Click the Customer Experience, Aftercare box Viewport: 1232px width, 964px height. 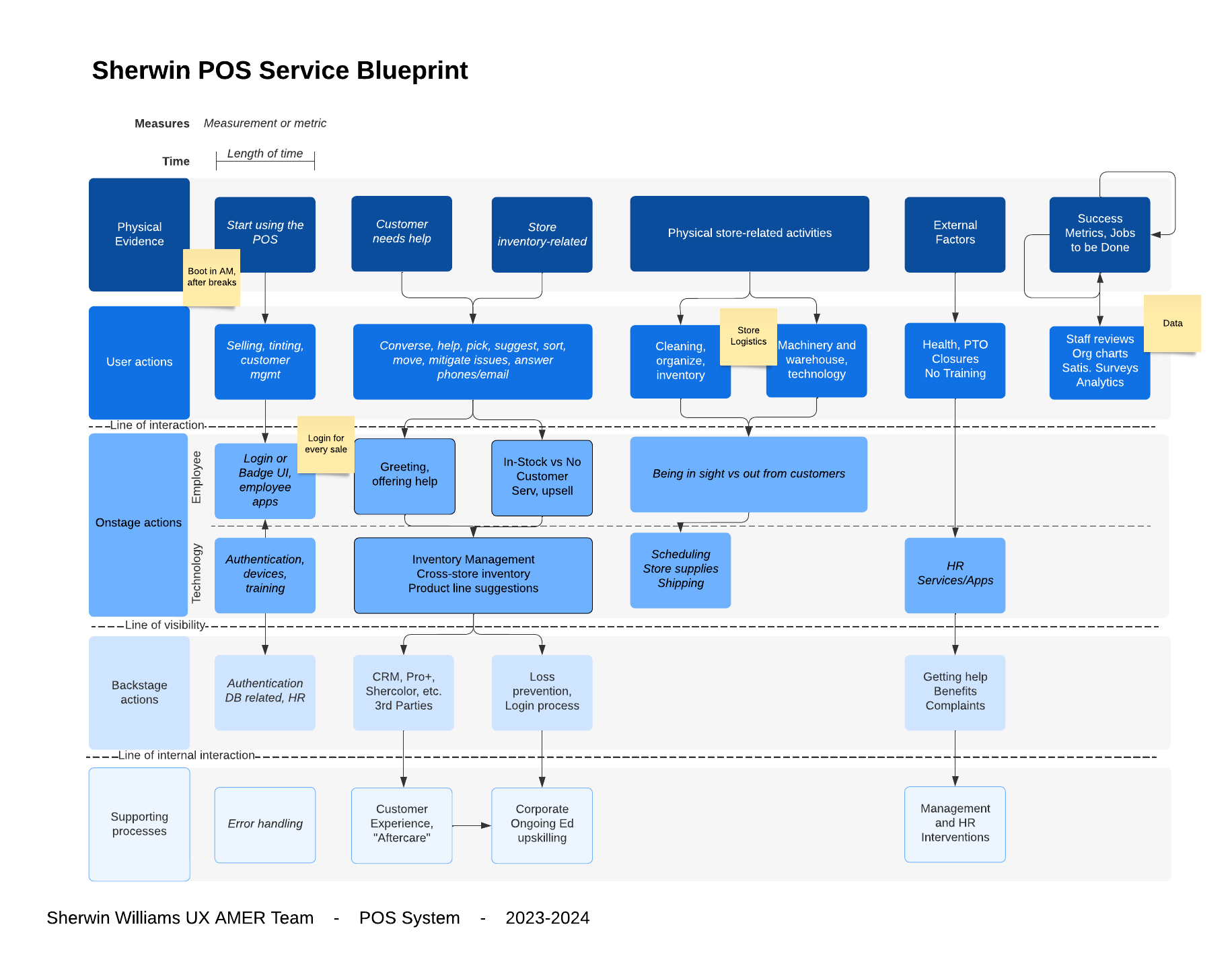tap(402, 825)
